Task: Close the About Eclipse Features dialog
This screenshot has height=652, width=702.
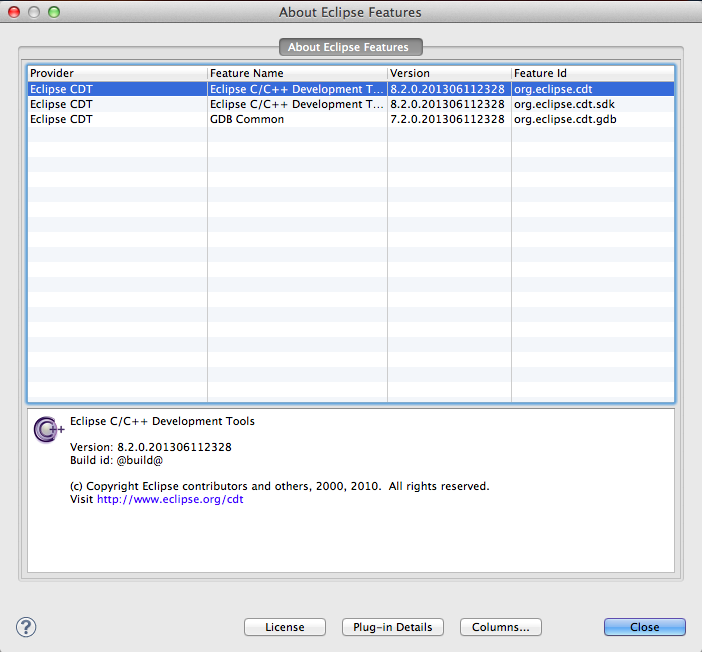Action: point(644,627)
